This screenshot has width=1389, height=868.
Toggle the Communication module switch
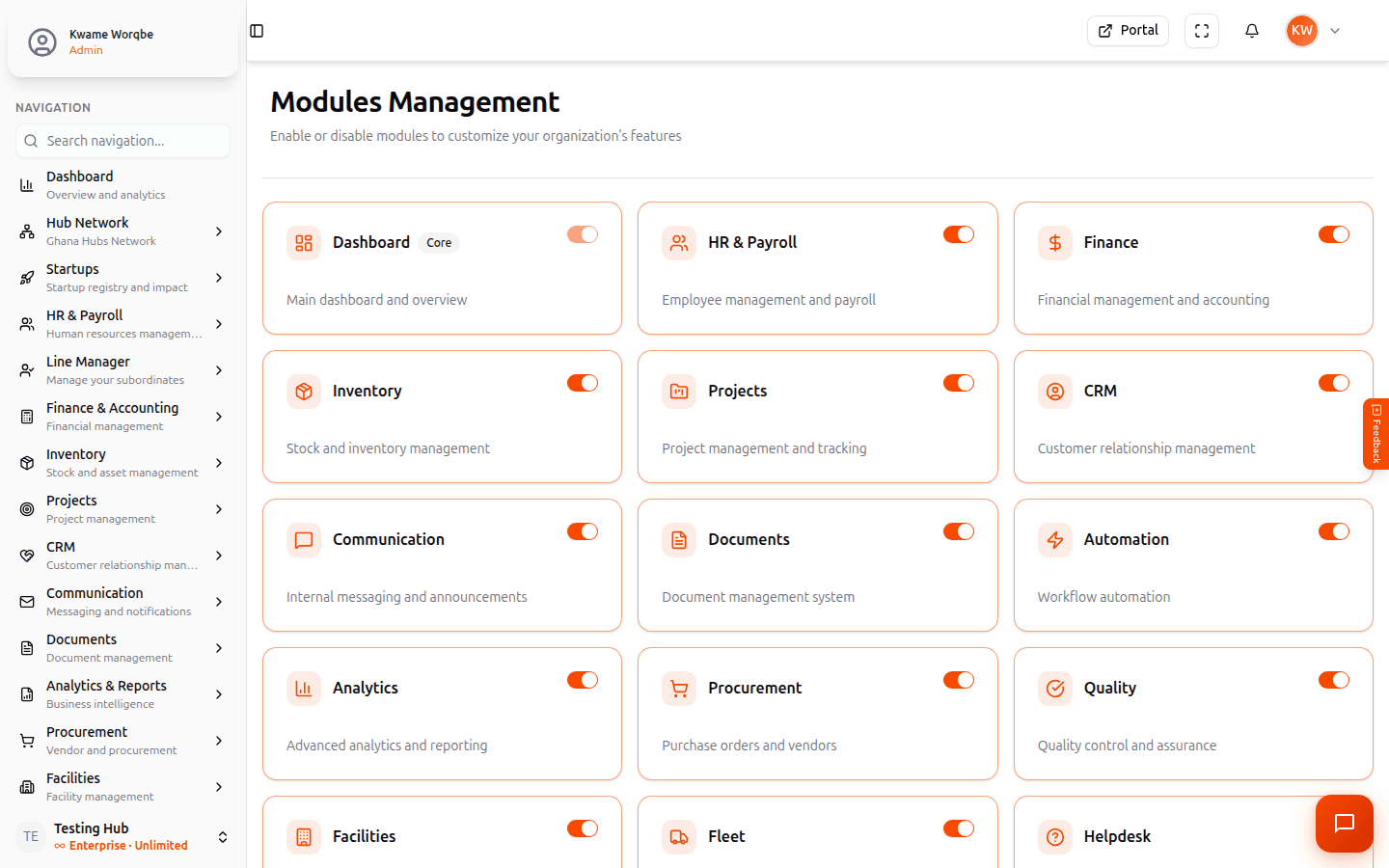(583, 531)
